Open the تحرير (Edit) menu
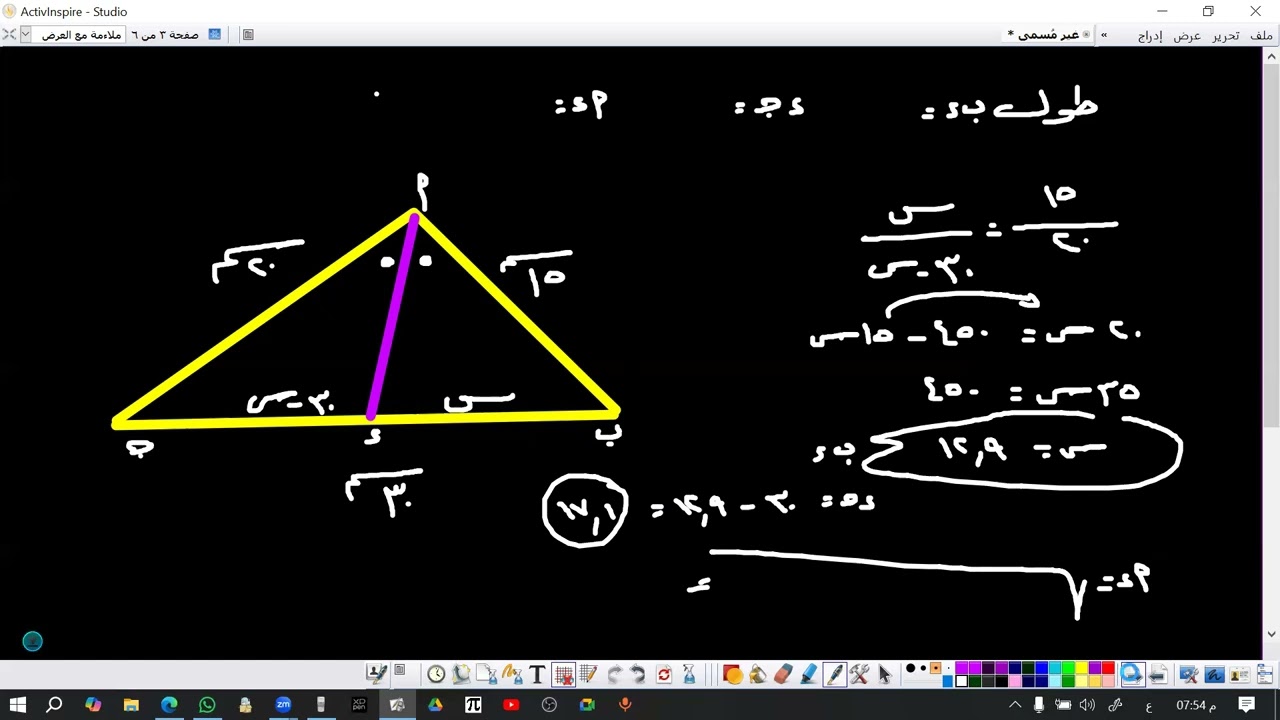 pos(1226,35)
